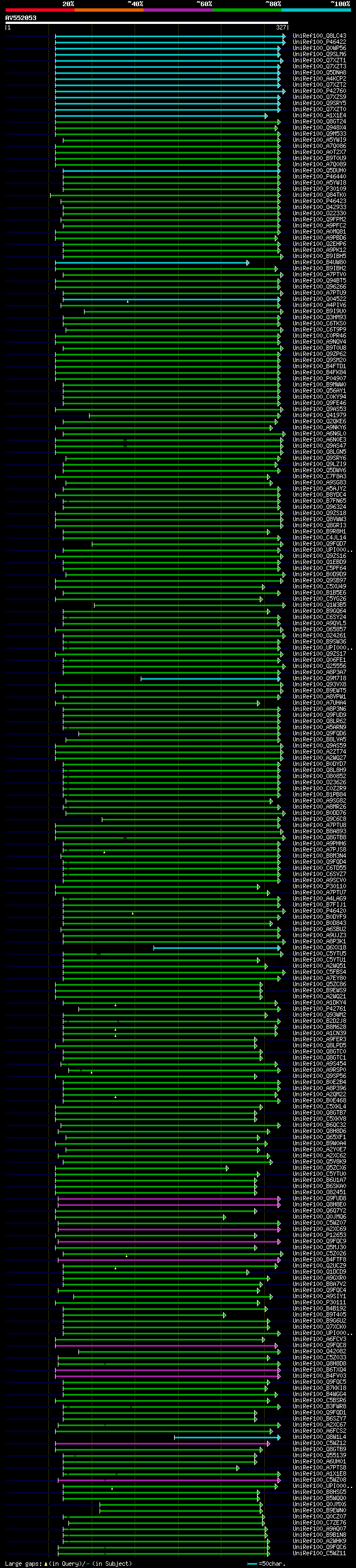Viewport: 356px width, 1568px height.
Task: Select the UniRef100_C5XU49 hit label
Action: click(319, 587)
